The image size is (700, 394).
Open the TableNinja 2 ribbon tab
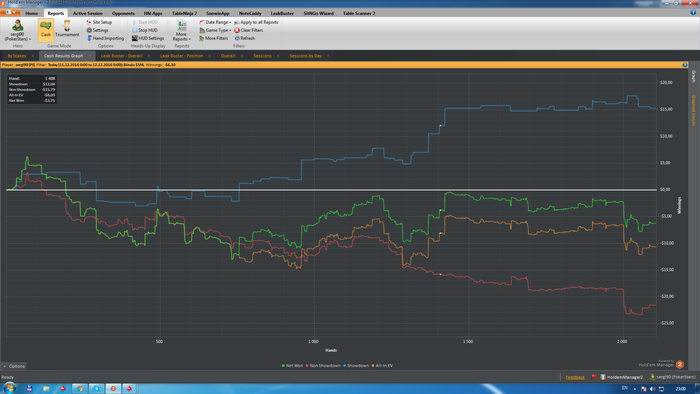coord(184,13)
